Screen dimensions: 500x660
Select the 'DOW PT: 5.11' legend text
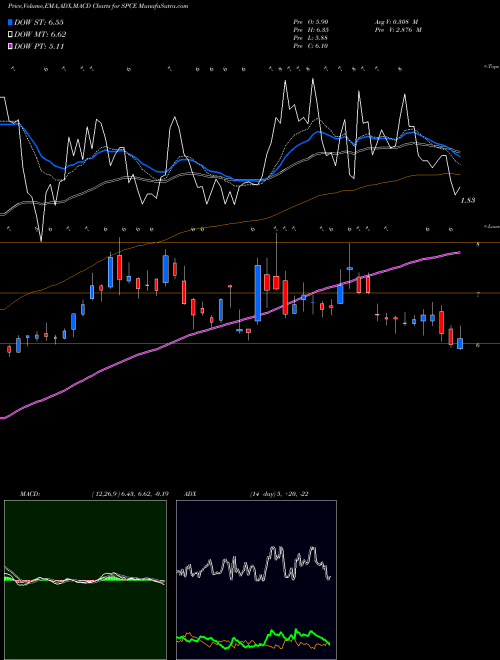pos(39,46)
